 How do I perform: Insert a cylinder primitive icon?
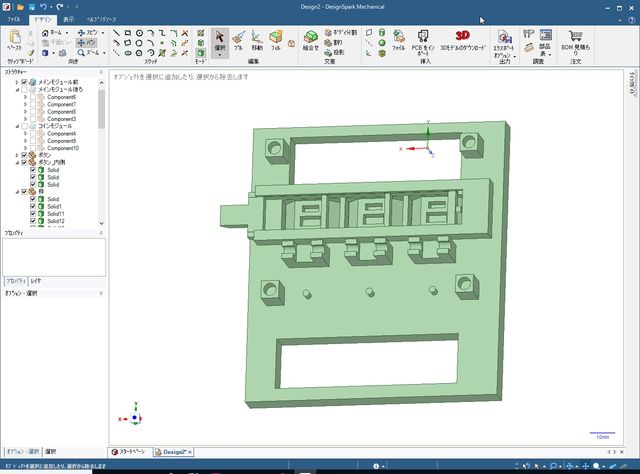point(382,32)
